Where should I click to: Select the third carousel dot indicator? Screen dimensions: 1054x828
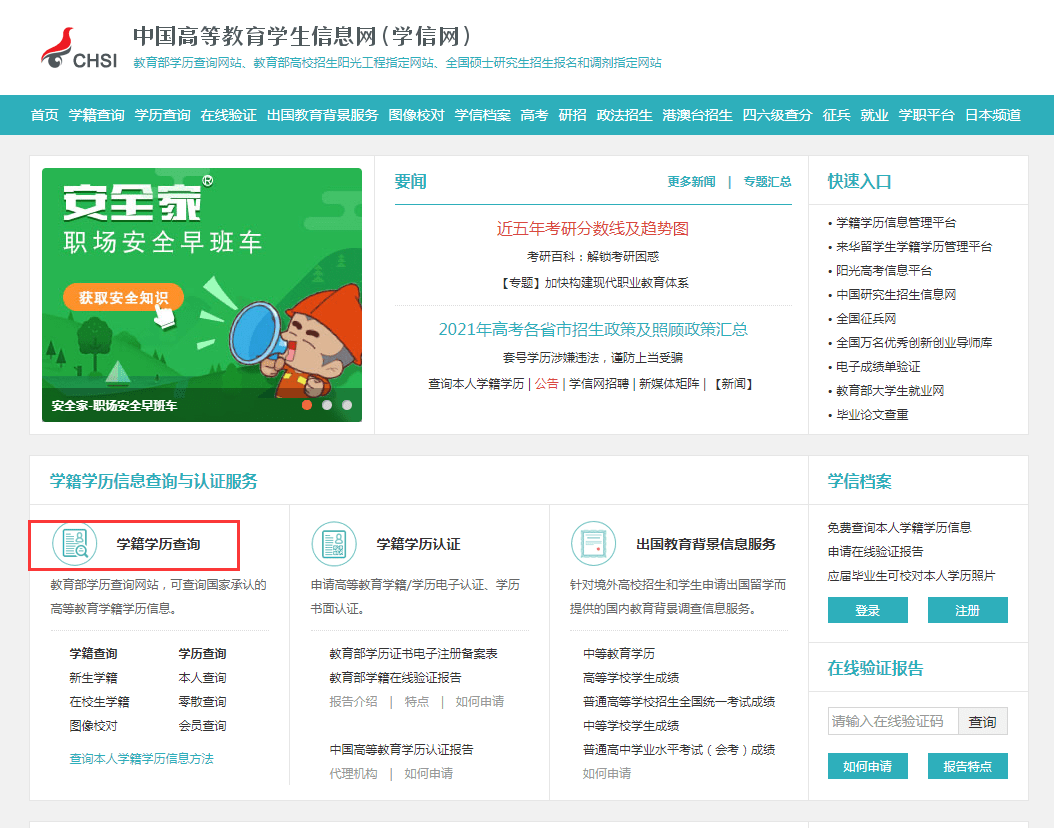347,405
